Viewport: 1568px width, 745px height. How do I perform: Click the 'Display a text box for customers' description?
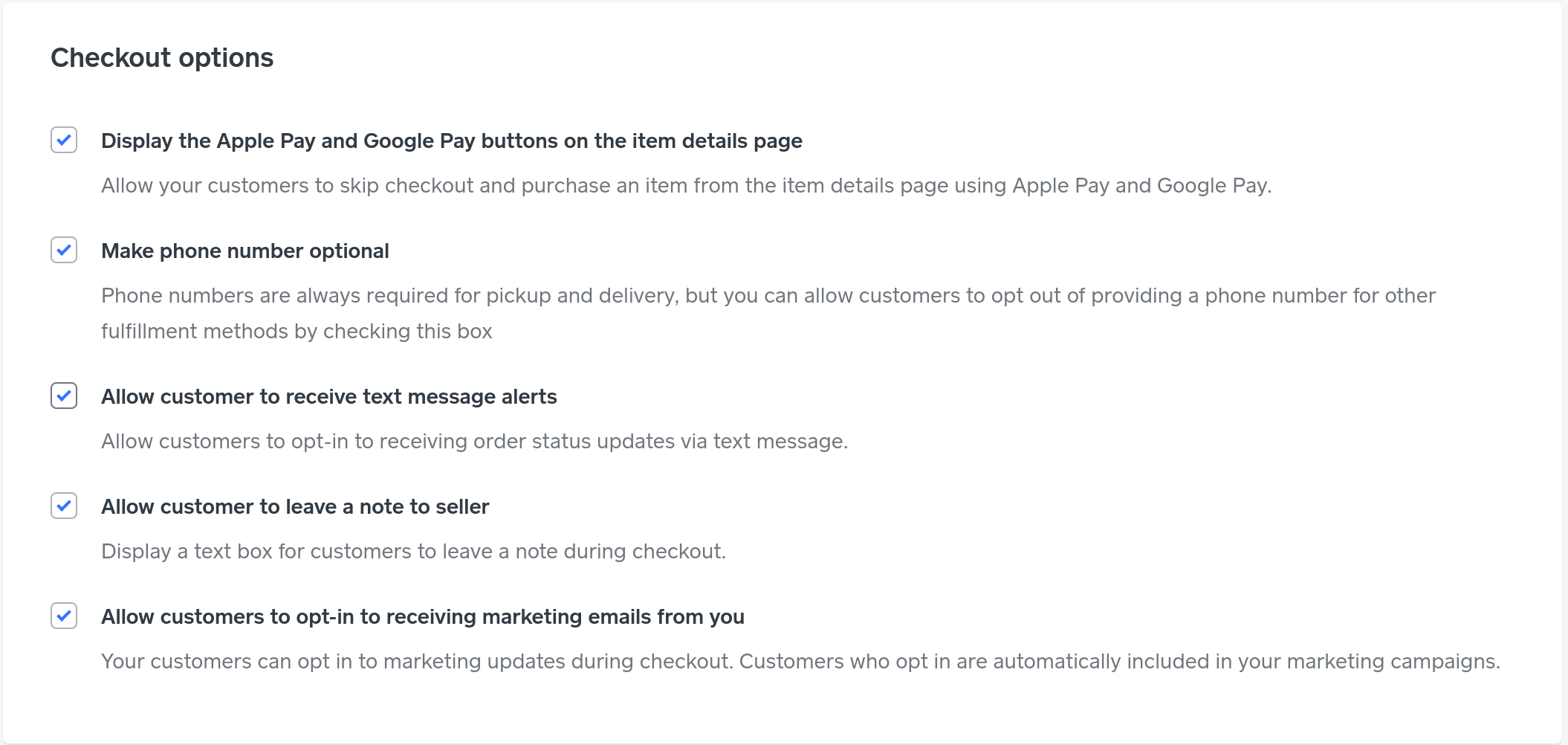[x=413, y=551]
